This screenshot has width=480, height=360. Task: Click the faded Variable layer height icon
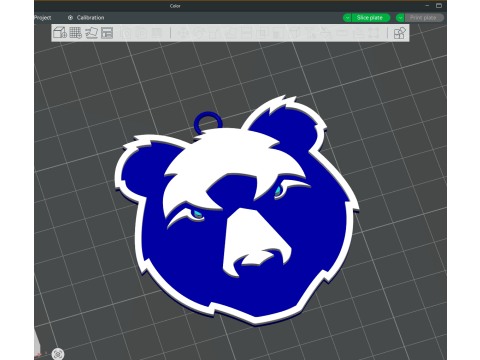tap(157, 33)
